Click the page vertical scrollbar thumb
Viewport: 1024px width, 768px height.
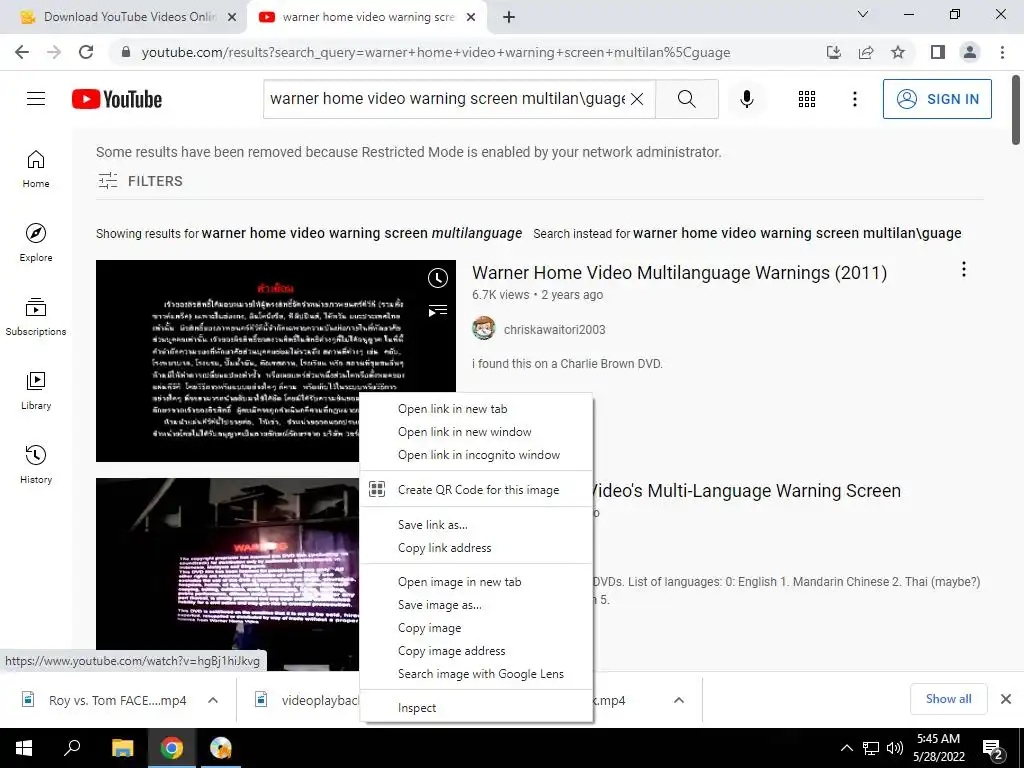tap(1016, 110)
